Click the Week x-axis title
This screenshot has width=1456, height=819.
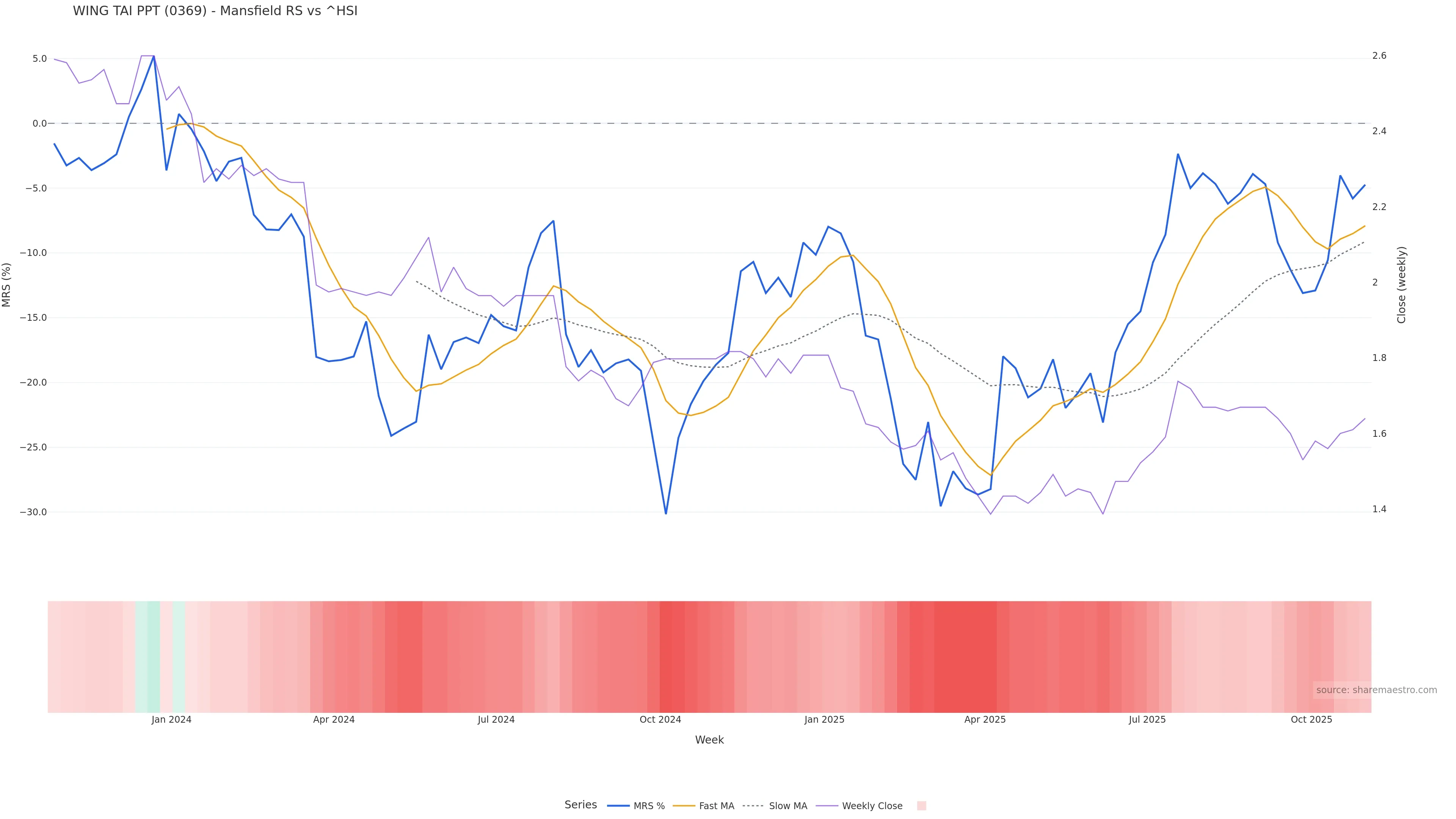click(709, 740)
